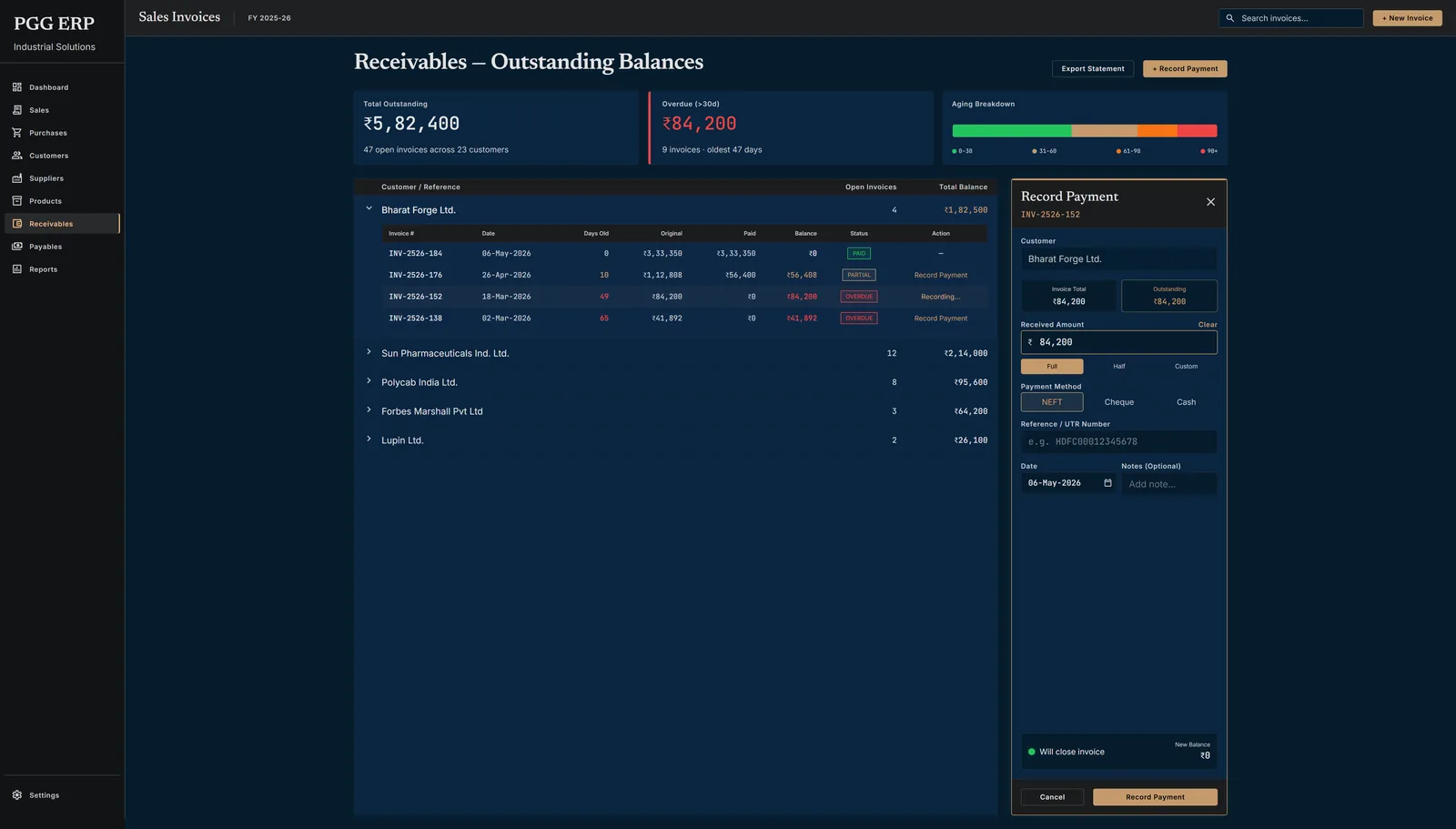Expand the Sun Pharmaceuticals Ind. Ltd. row
Viewport: 1456px width, 829px height.
click(369, 352)
